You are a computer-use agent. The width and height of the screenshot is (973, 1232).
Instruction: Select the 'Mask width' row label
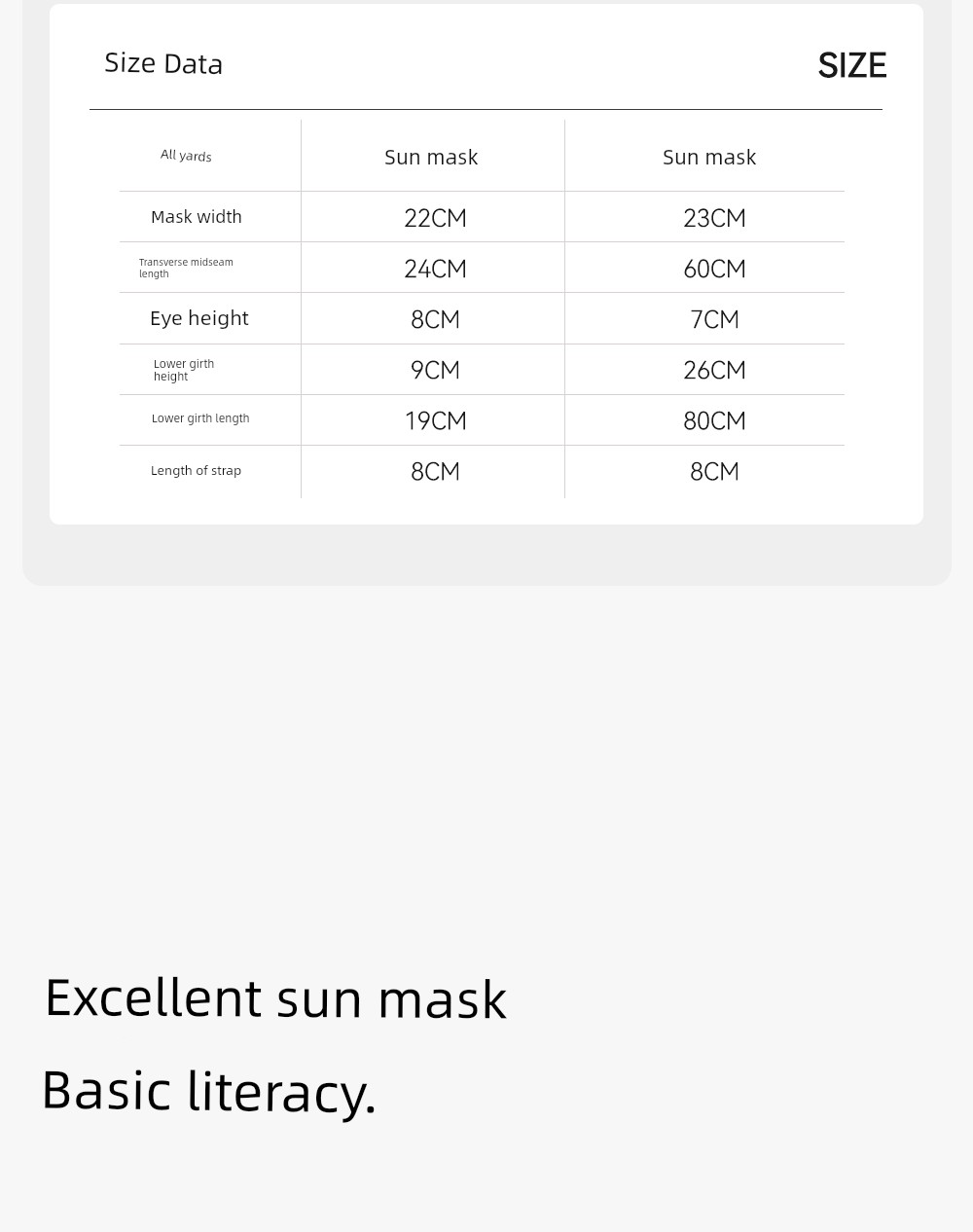[197, 217]
